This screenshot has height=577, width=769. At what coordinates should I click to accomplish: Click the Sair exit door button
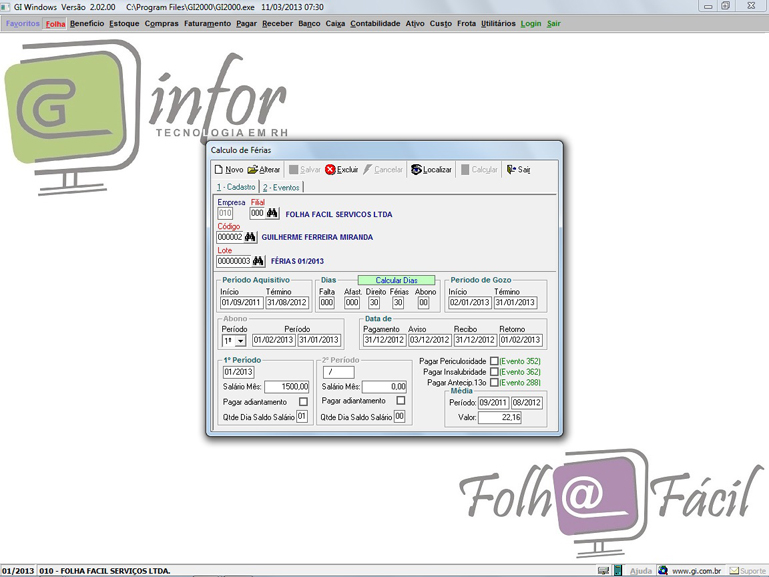pos(518,170)
